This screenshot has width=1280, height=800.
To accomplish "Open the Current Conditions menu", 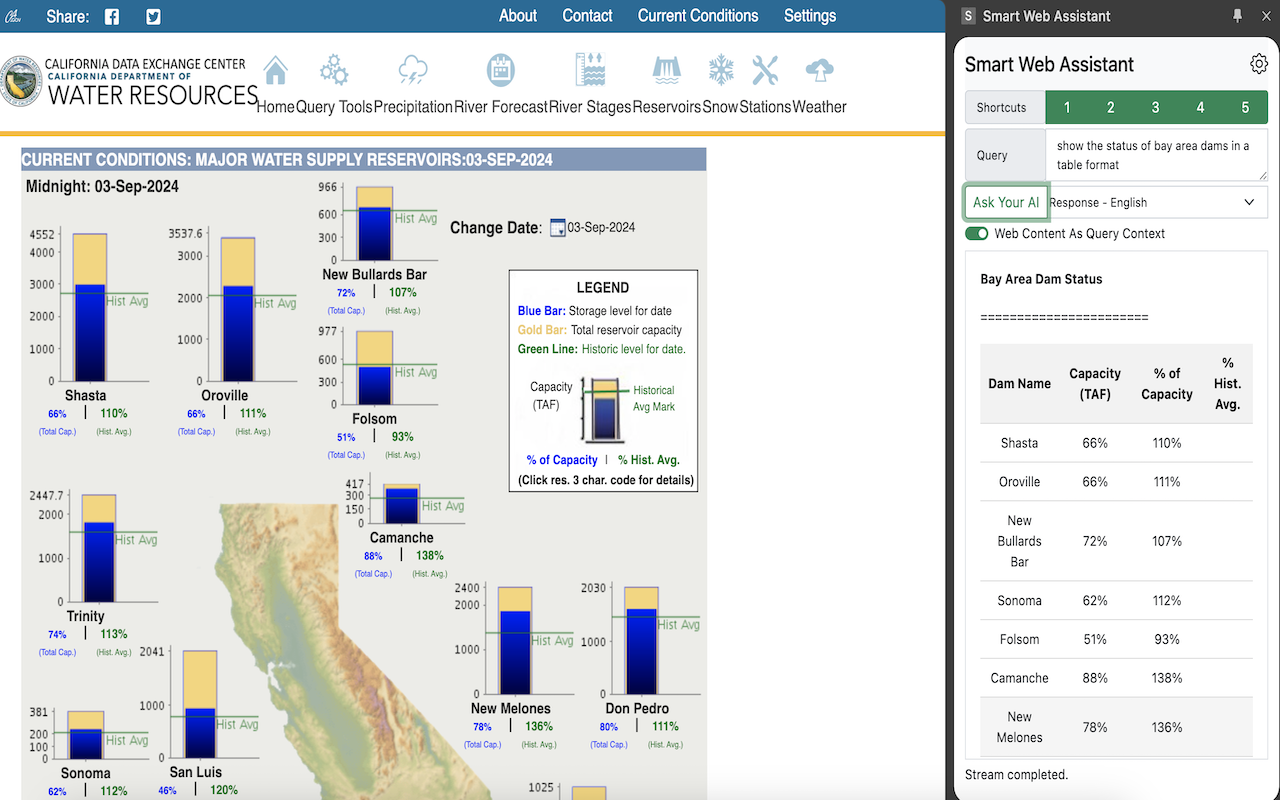I will coord(698,16).
